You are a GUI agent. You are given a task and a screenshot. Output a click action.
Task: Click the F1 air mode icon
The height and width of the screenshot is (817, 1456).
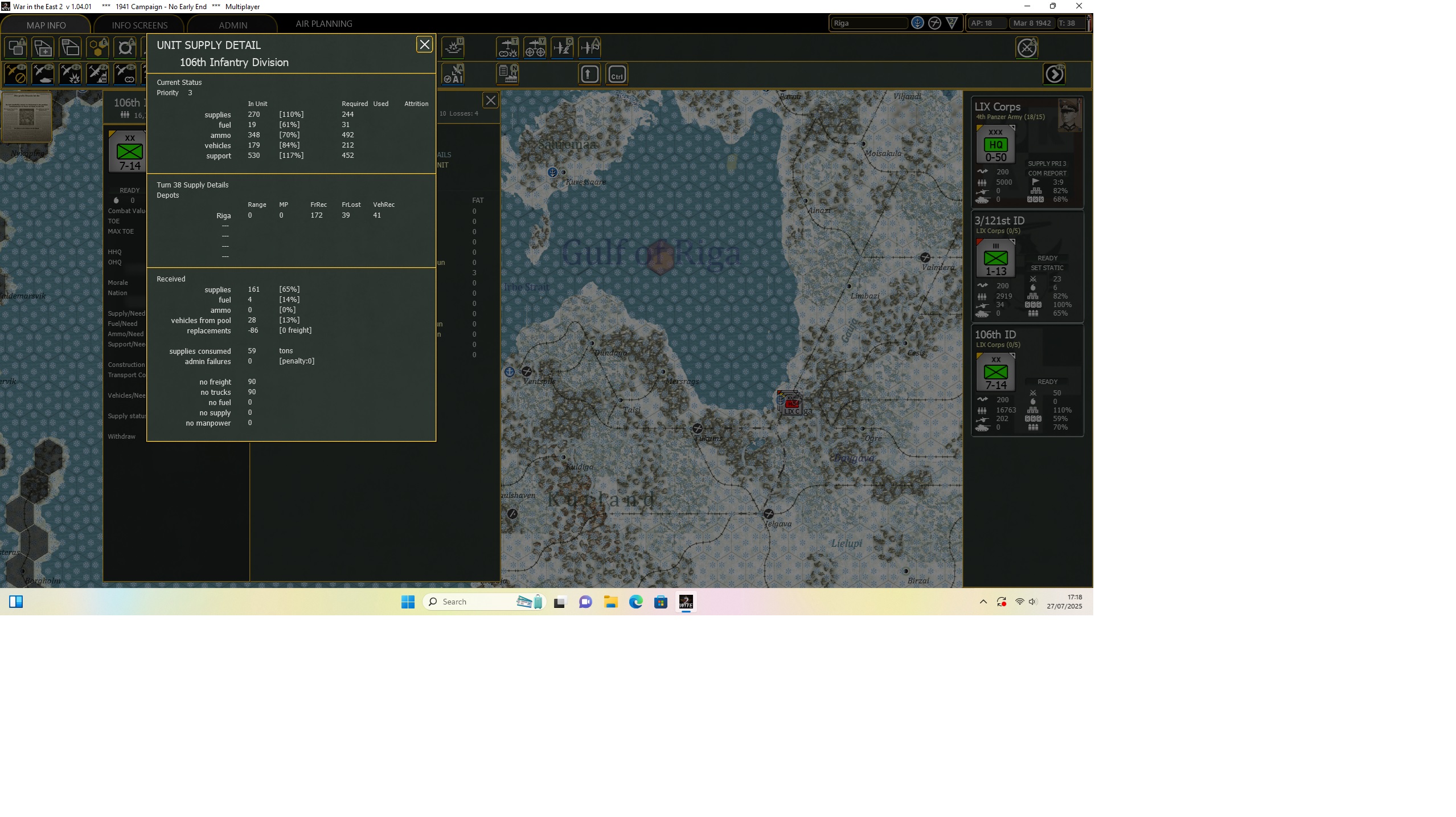[x=15, y=74]
